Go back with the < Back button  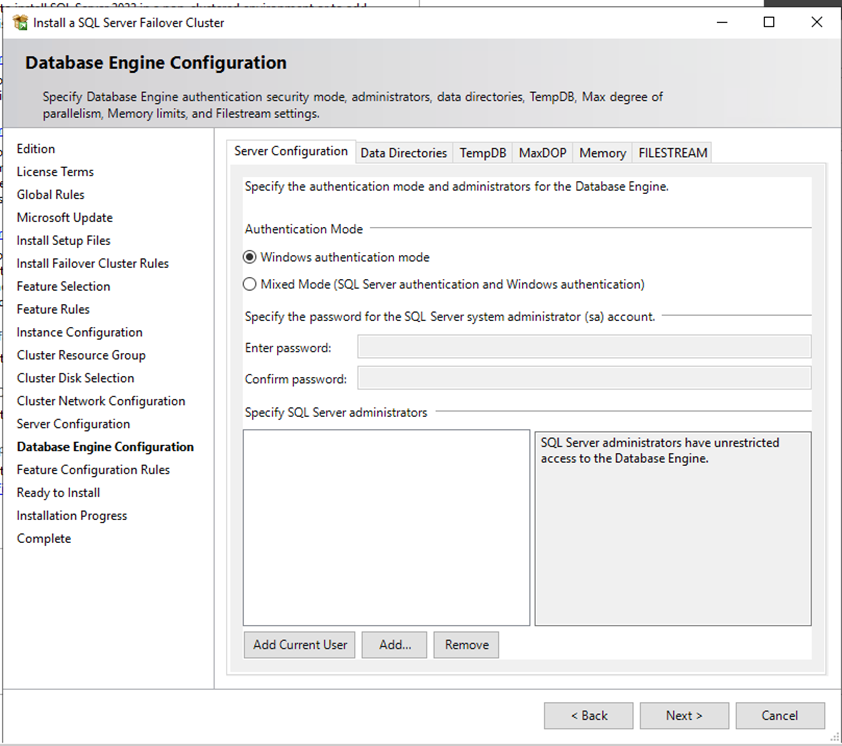pyautogui.click(x=588, y=716)
